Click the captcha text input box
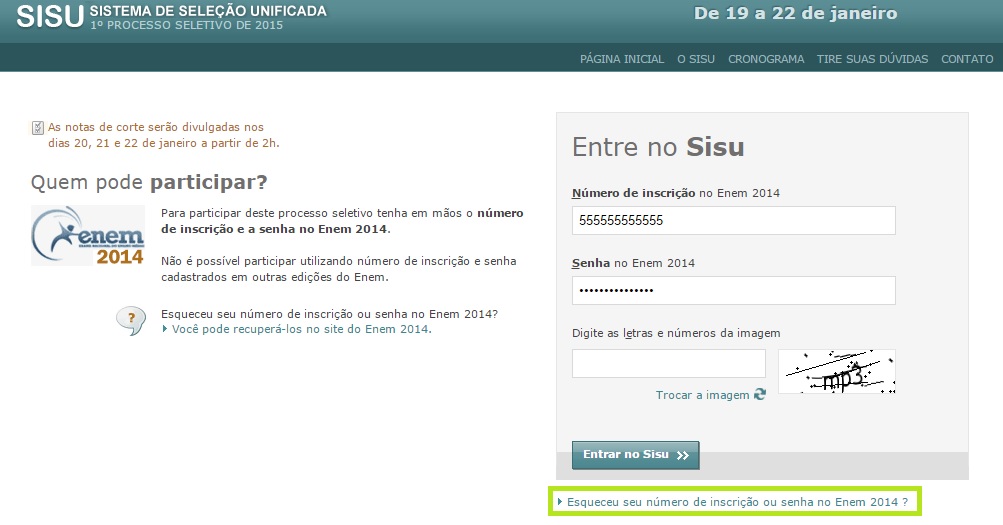Screen dimensions: 1003x525 pos(668,363)
